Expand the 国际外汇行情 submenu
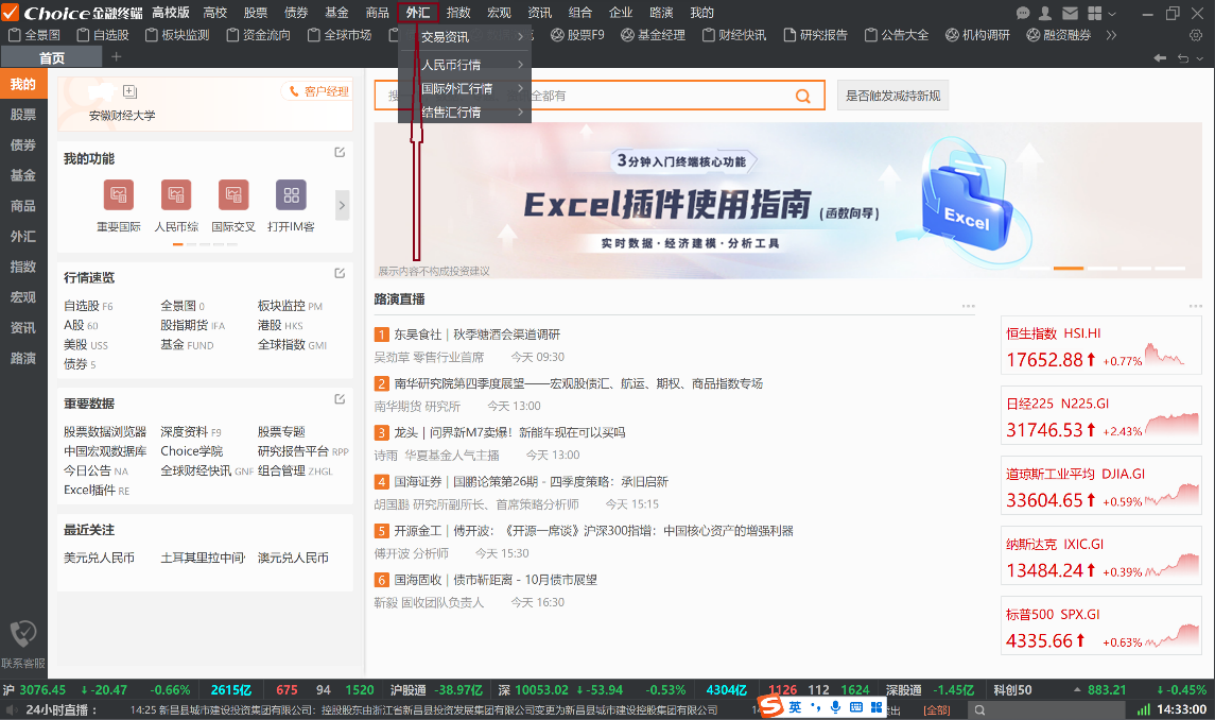The height and width of the screenshot is (720, 1215). click(x=465, y=89)
